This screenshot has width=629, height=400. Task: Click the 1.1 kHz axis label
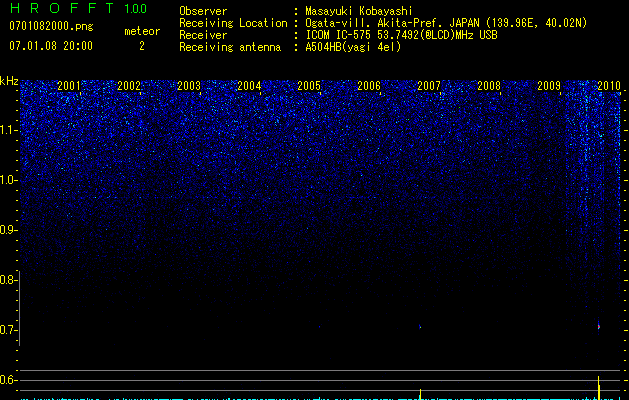coord(7,130)
